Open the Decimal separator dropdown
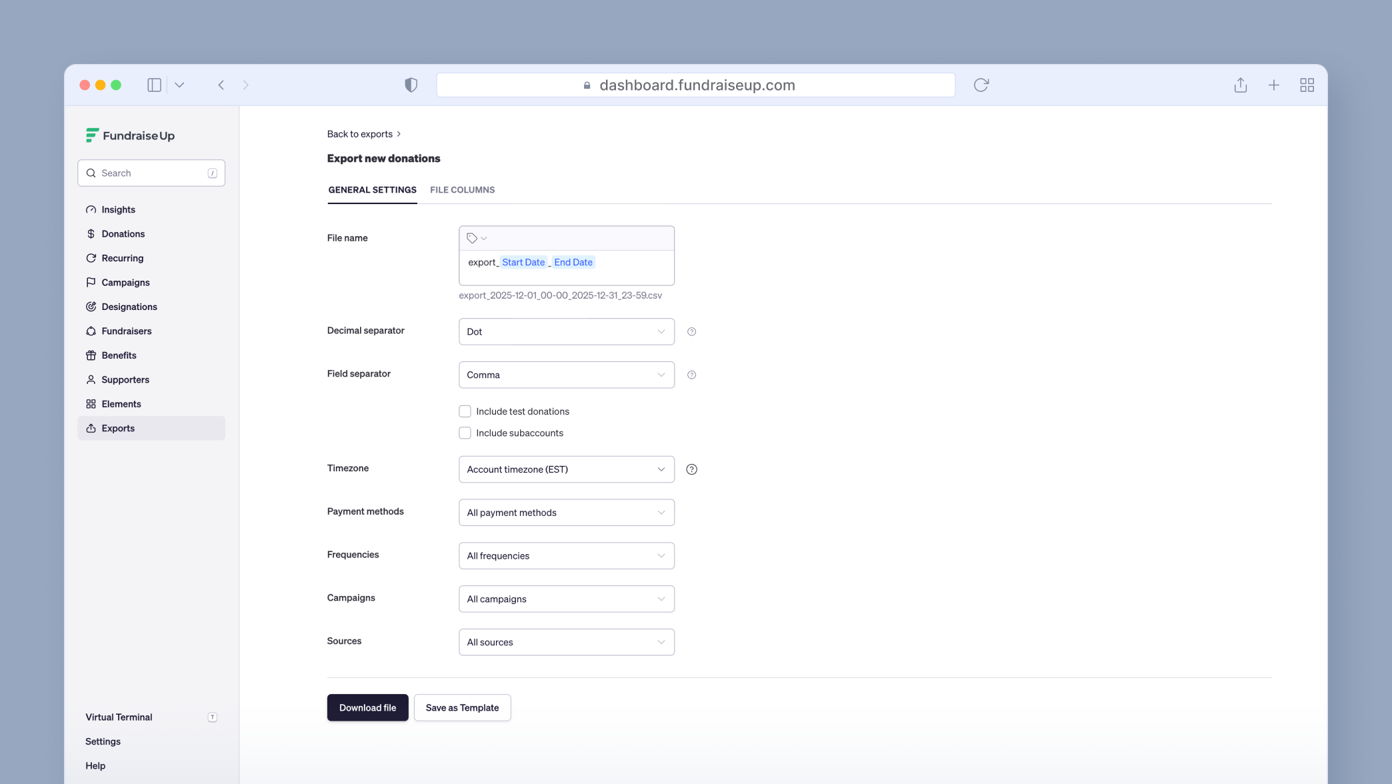The height and width of the screenshot is (784, 1392). [x=566, y=331]
